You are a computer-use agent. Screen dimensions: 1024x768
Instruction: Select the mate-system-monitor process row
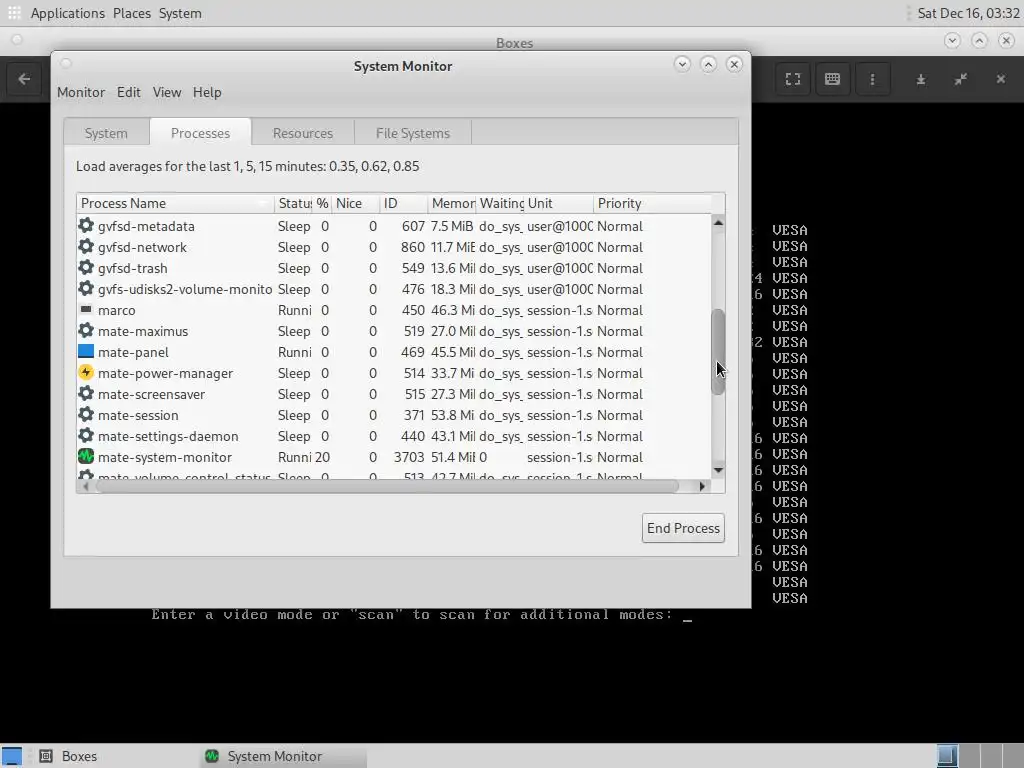(394, 457)
